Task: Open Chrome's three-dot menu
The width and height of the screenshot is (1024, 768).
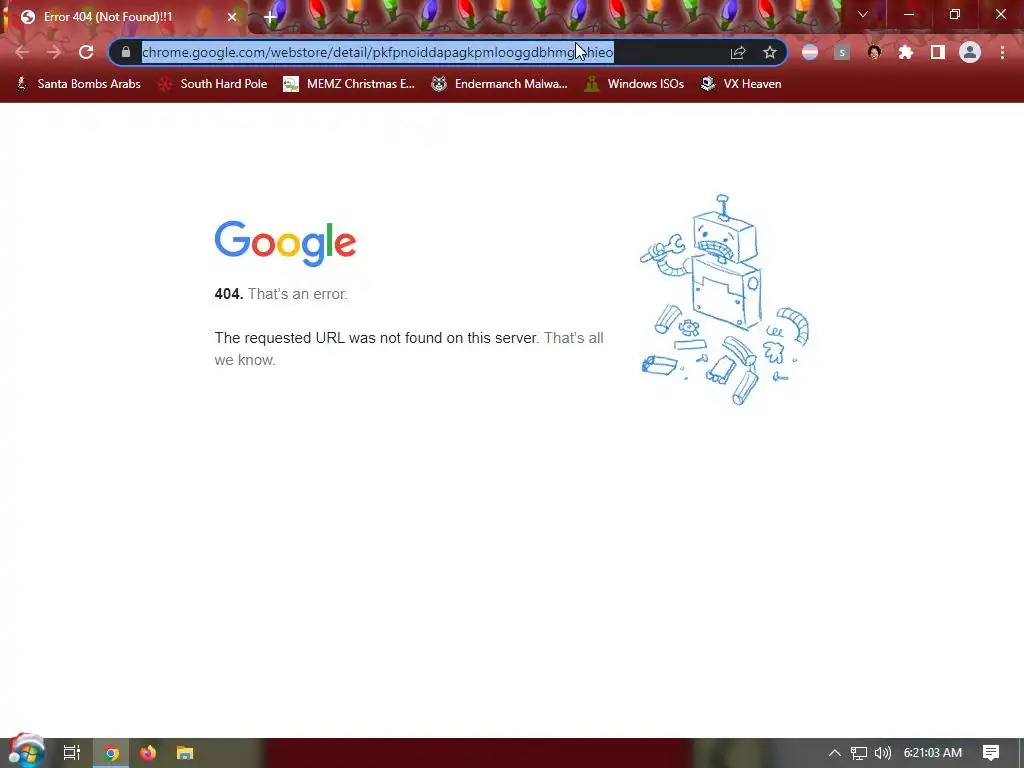Action: pos(1002,52)
